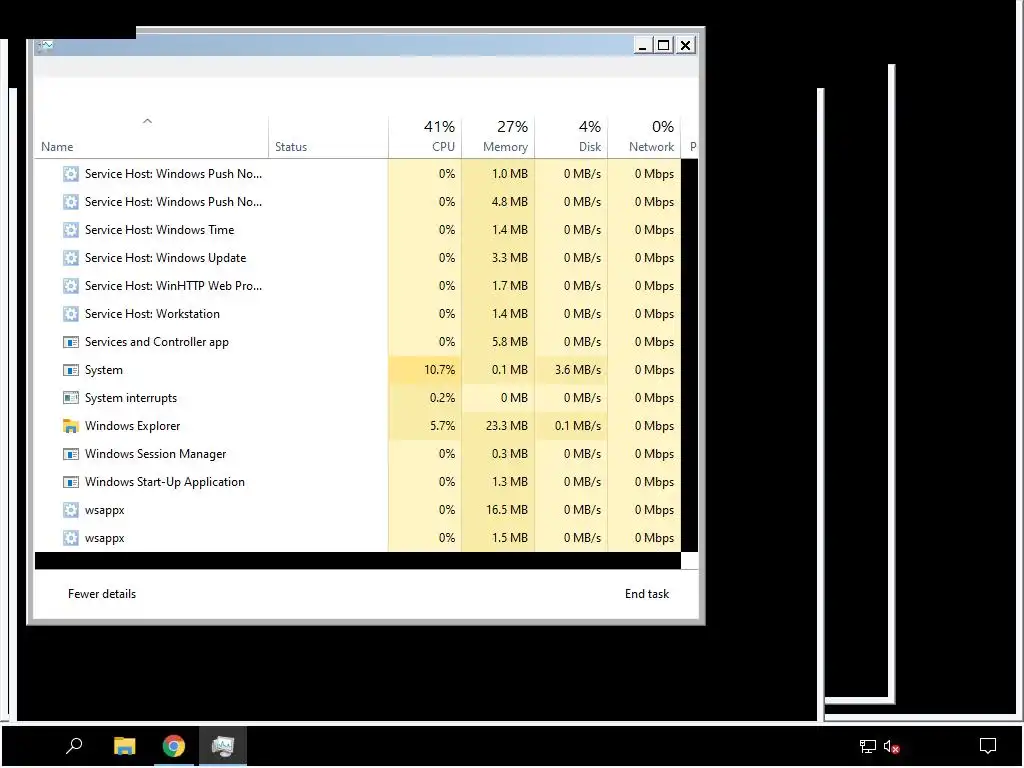Image resolution: width=1024 pixels, height=768 pixels.
Task: Click the Task Manager title bar icon
Action: click(45, 46)
